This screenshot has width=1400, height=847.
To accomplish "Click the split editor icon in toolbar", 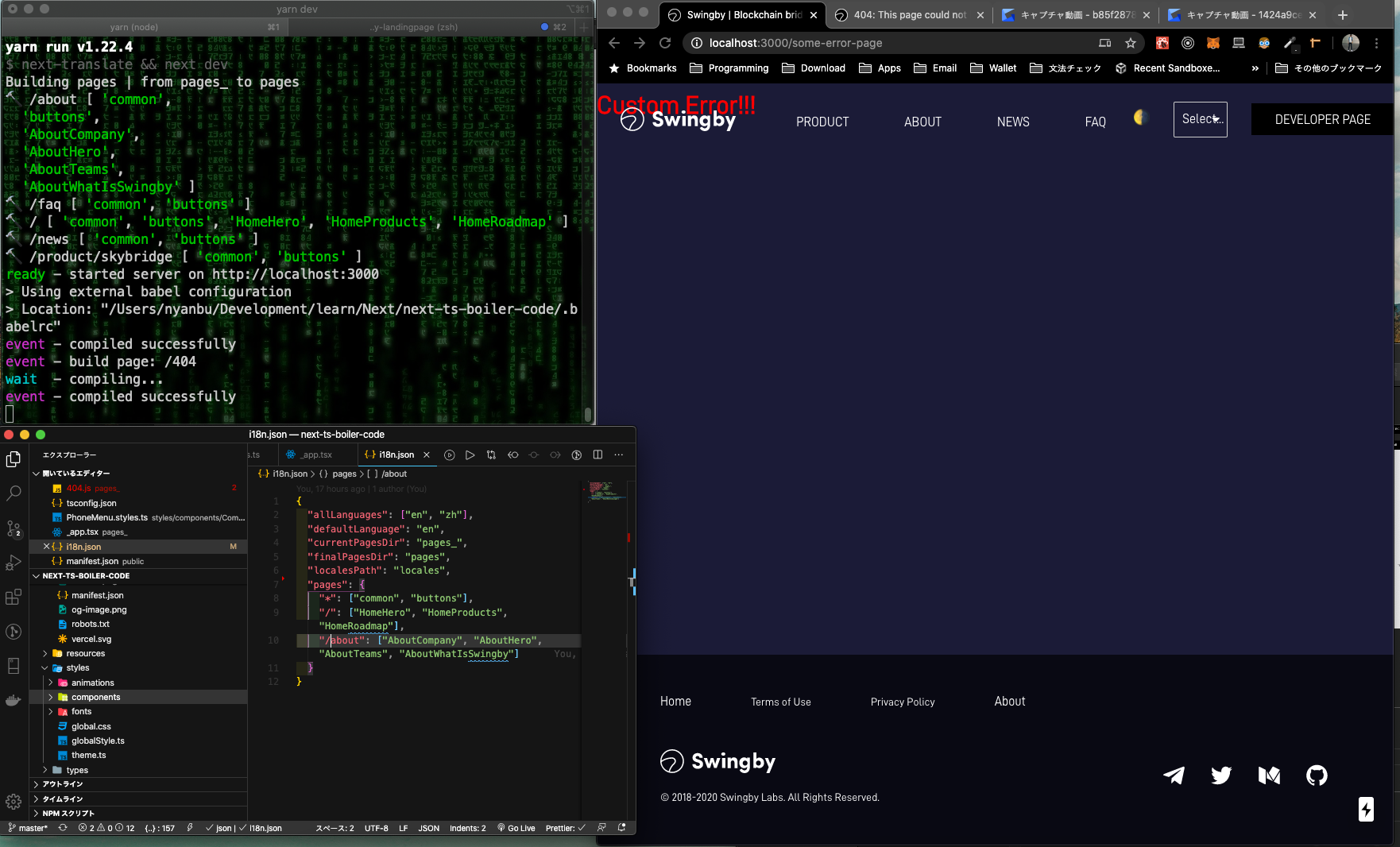I will coord(598,454).
